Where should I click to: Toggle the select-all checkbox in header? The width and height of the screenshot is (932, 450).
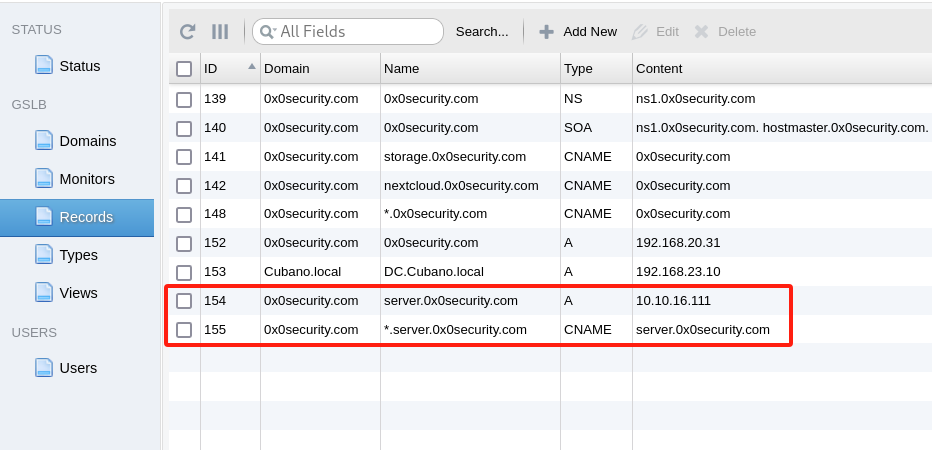coord(184,69)
